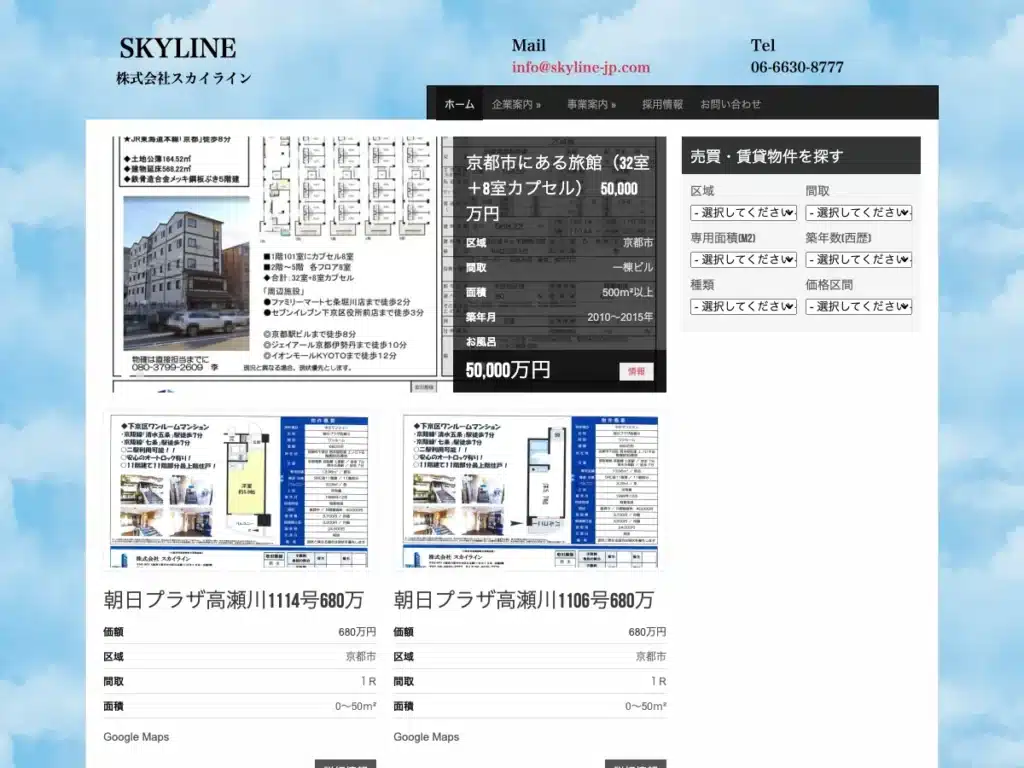The image size is (1024, 768).
Task: Click the 一棟ビル 間取 value
Action: 633,268
